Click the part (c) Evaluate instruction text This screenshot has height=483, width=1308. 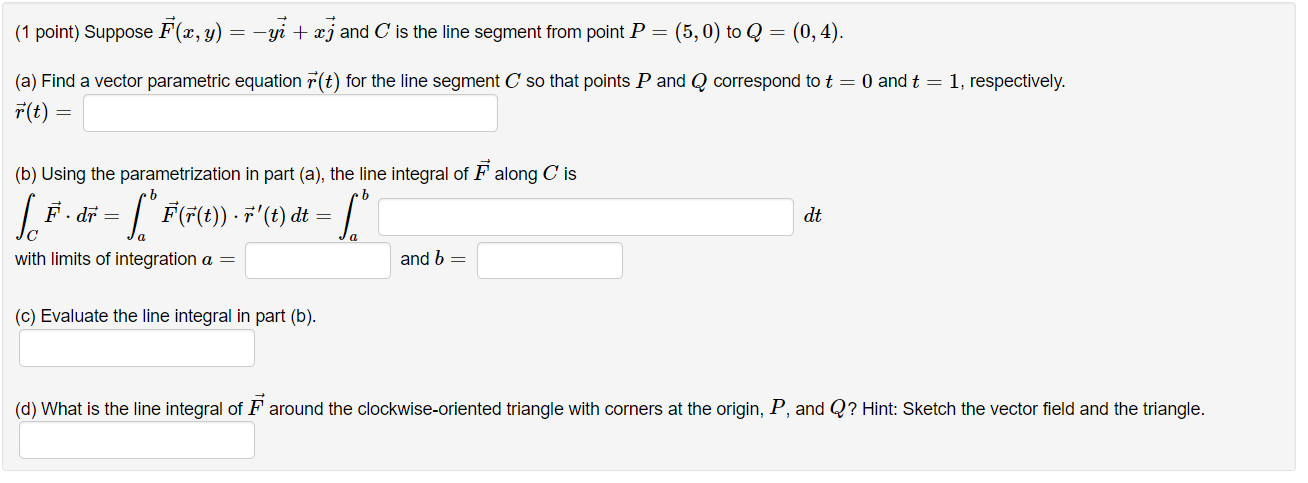pos(166,316)
